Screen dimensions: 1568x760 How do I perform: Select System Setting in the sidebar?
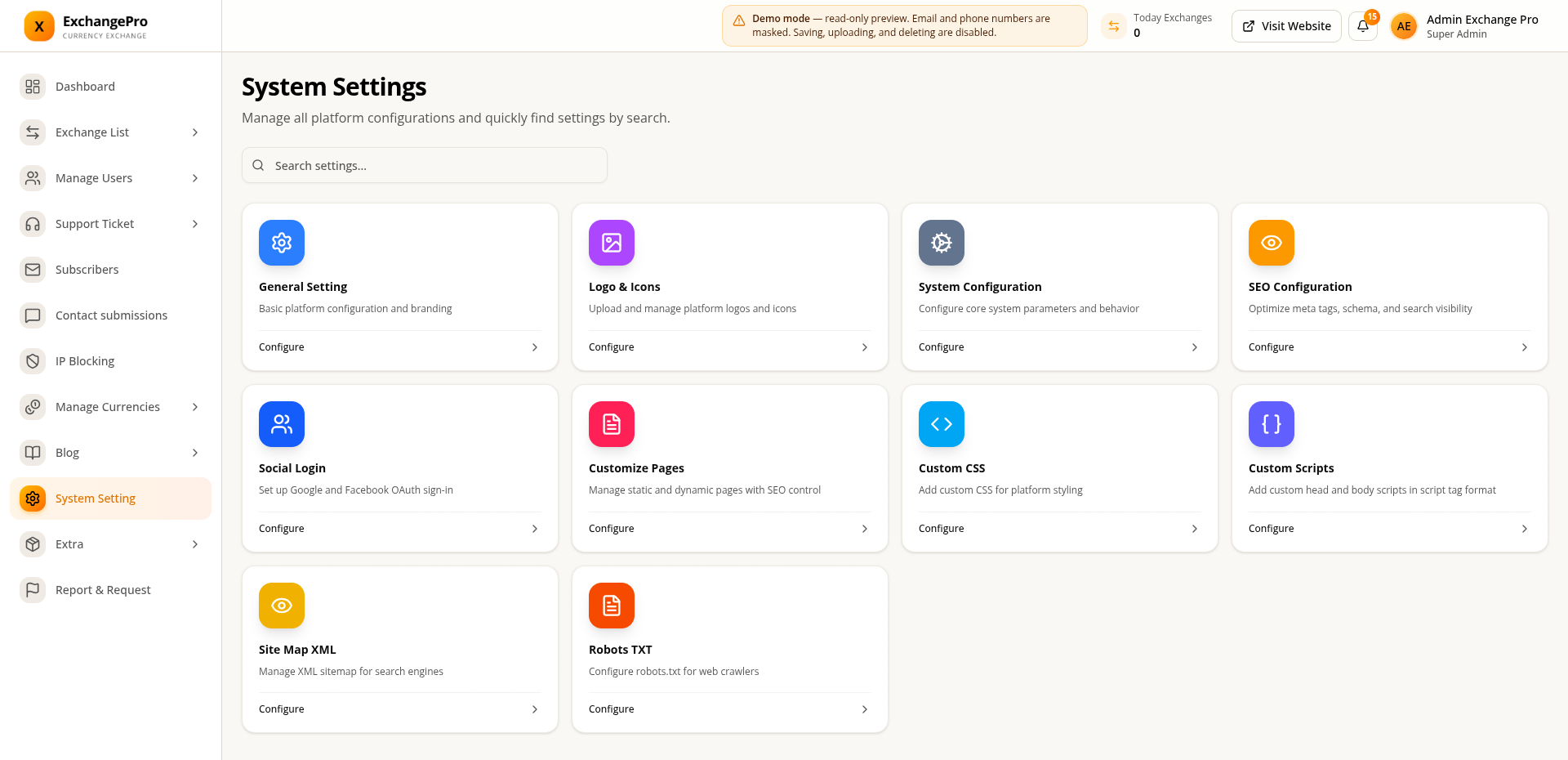point(110,498)
